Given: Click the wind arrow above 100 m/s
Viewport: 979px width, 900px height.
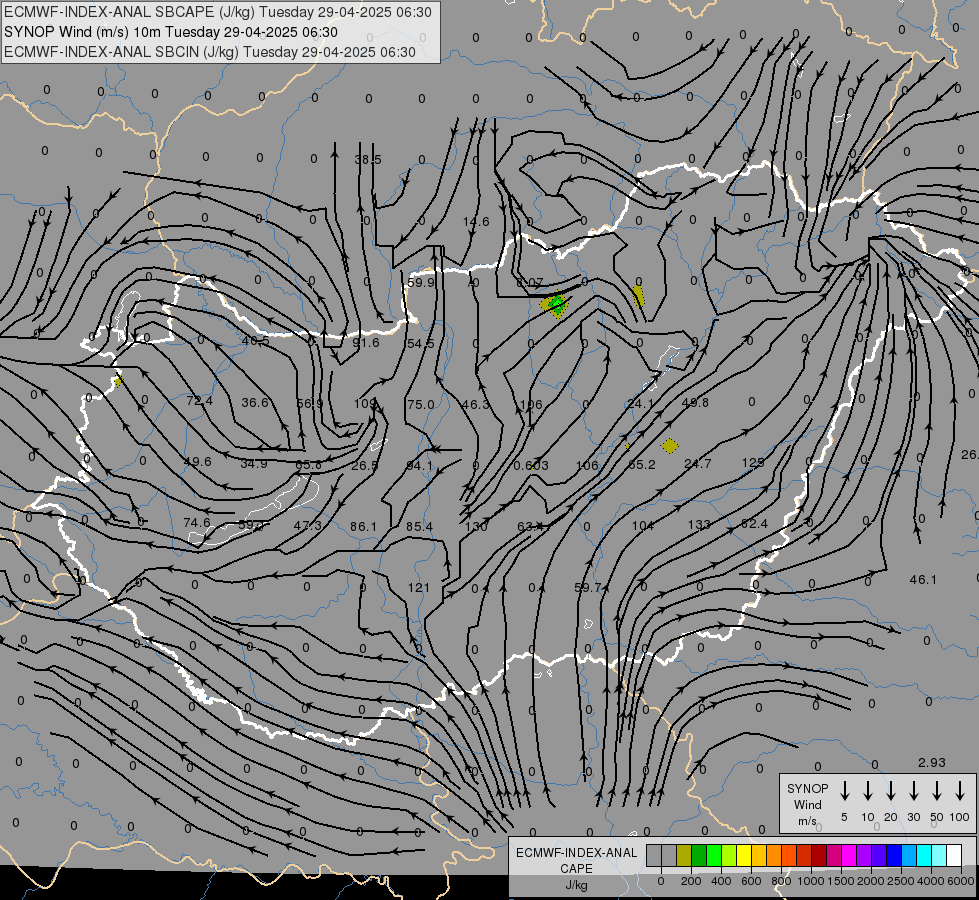Looking at the screenshot, I should pos(960,791).
